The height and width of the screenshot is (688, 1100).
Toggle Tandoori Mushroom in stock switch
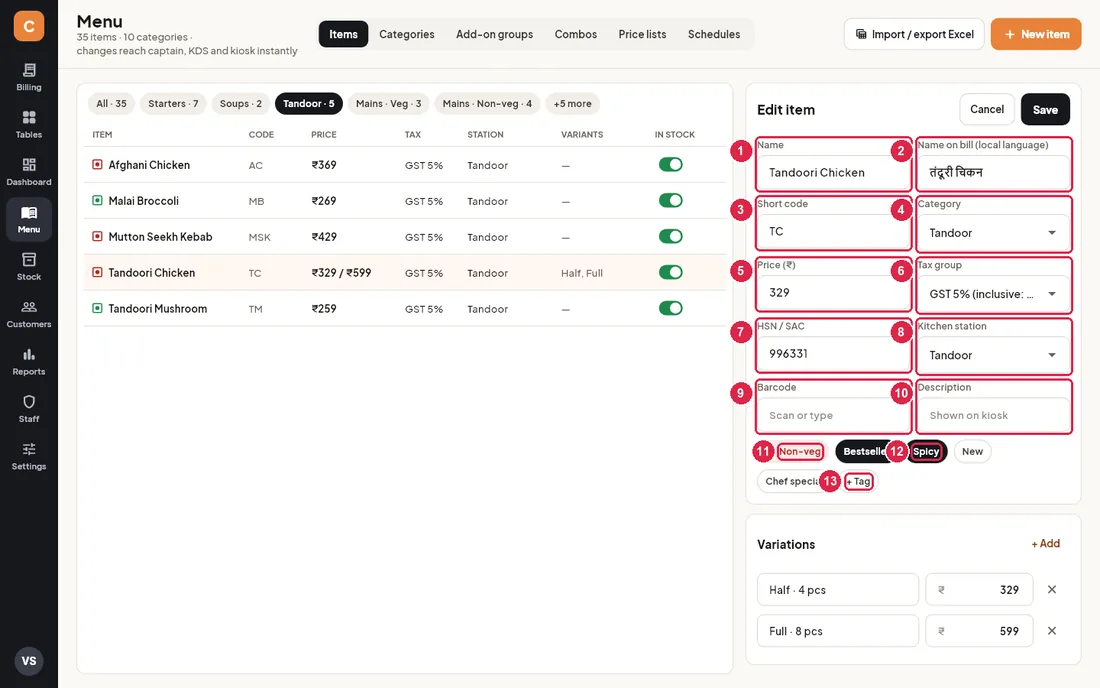click(671, 309)
